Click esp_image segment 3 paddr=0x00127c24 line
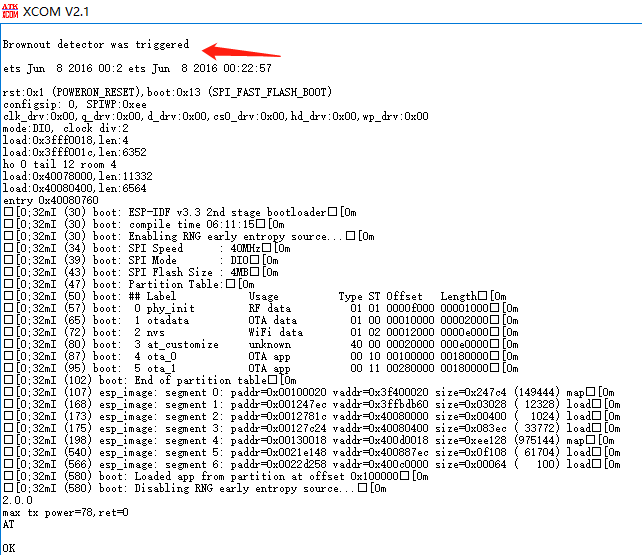The image size is (642, 555). coord(312,429)
